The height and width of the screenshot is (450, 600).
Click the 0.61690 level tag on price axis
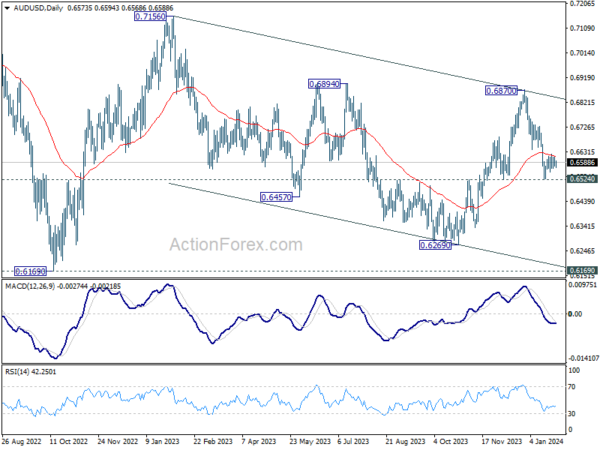tap(582, 270)
